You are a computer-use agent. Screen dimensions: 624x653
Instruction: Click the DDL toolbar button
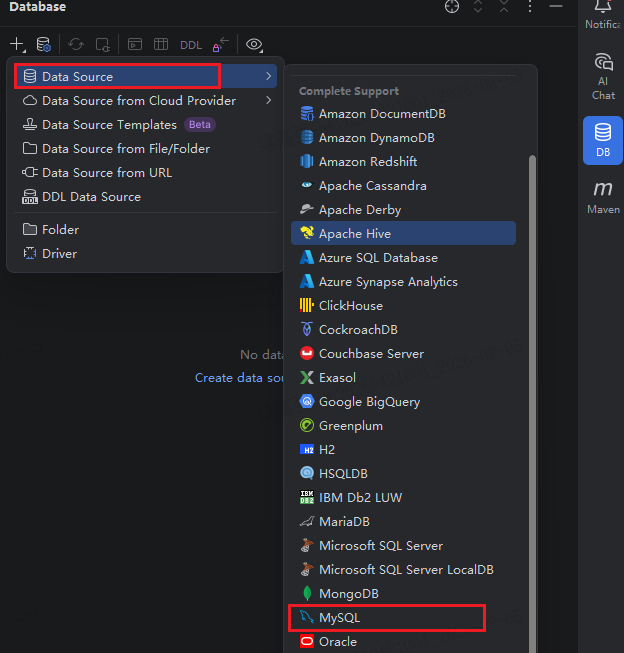tap(191, 45)
